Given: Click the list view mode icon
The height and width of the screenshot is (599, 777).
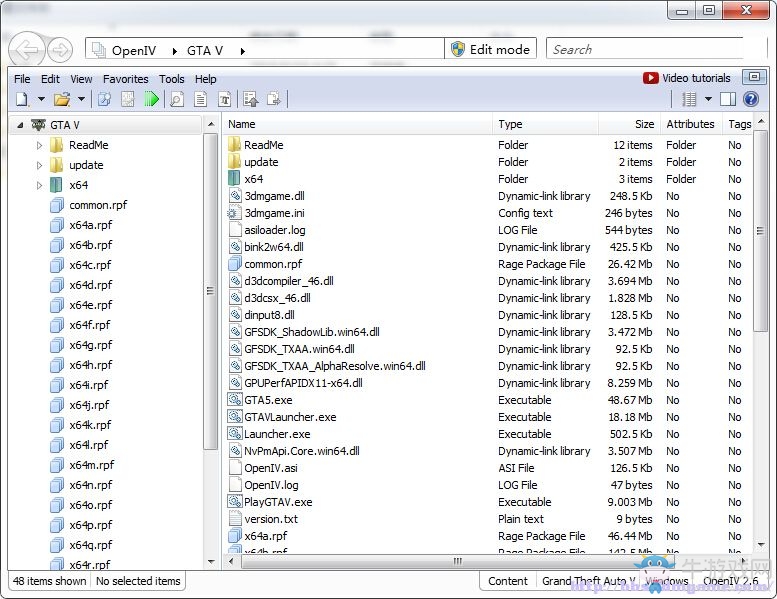Looking at the screenshot, I should tap(689, 99).
